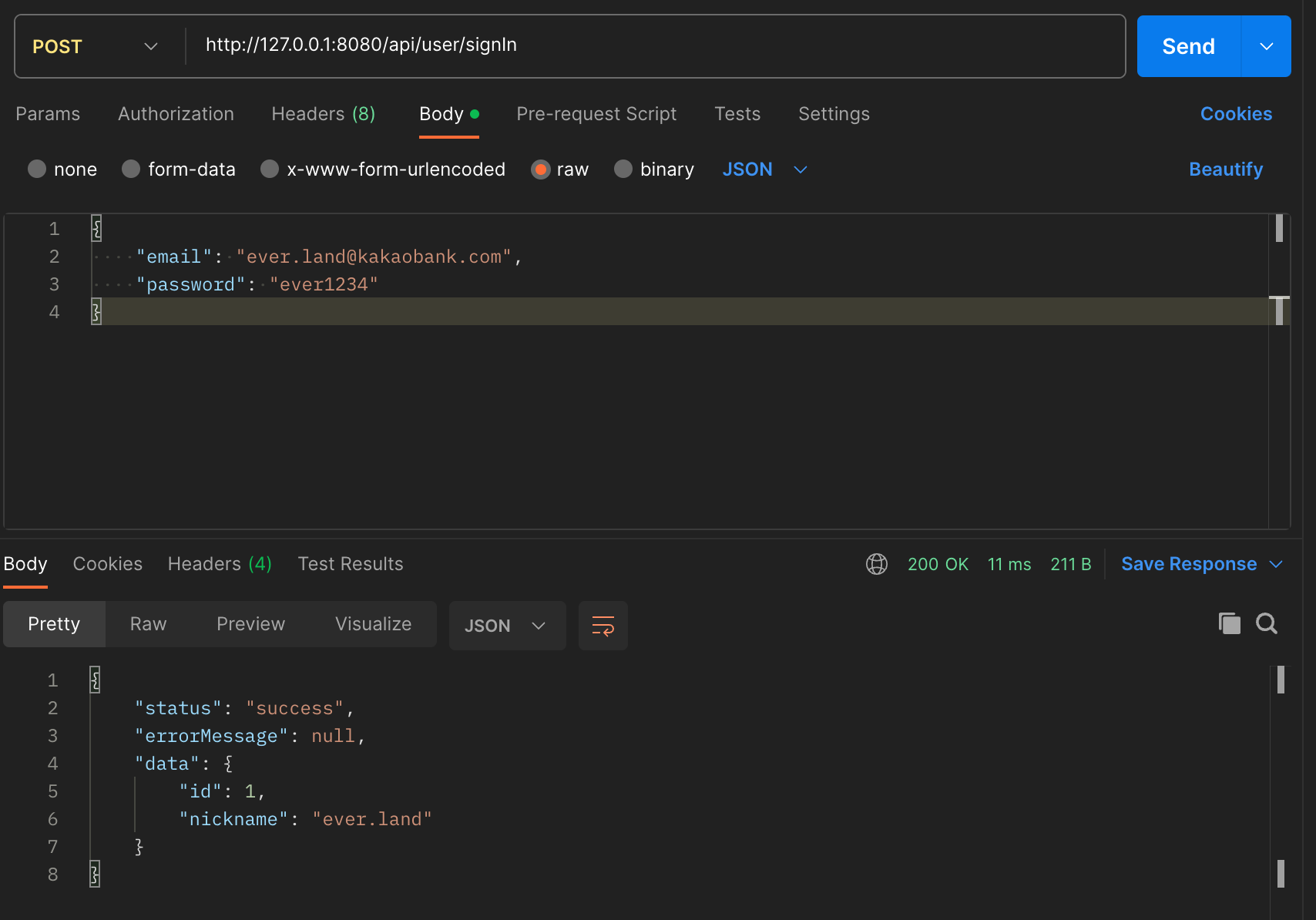The width and height of the screenshot is (1316, 920).
Task: Click the "password" line in request body
Action: 257,284
